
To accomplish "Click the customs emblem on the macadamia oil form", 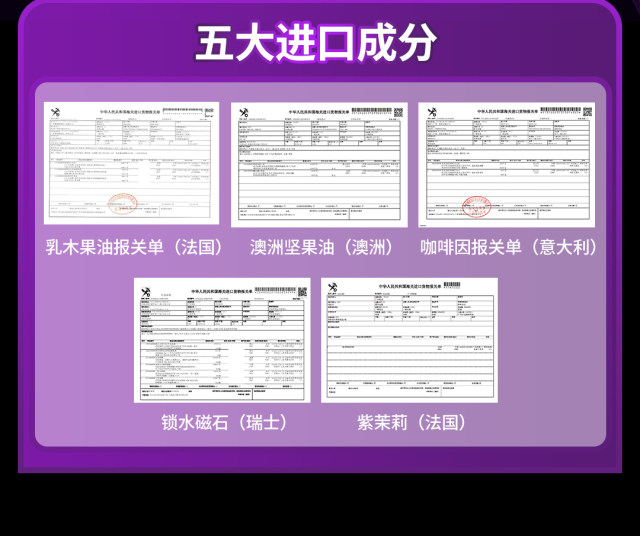I will coord(244,112).
